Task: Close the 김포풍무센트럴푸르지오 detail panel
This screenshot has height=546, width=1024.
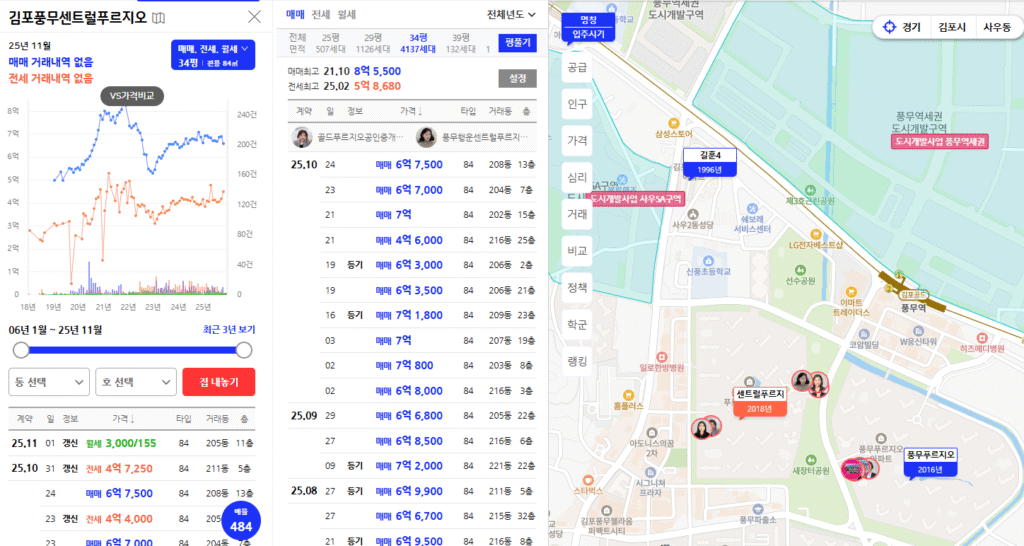Action: pos(255,17)
